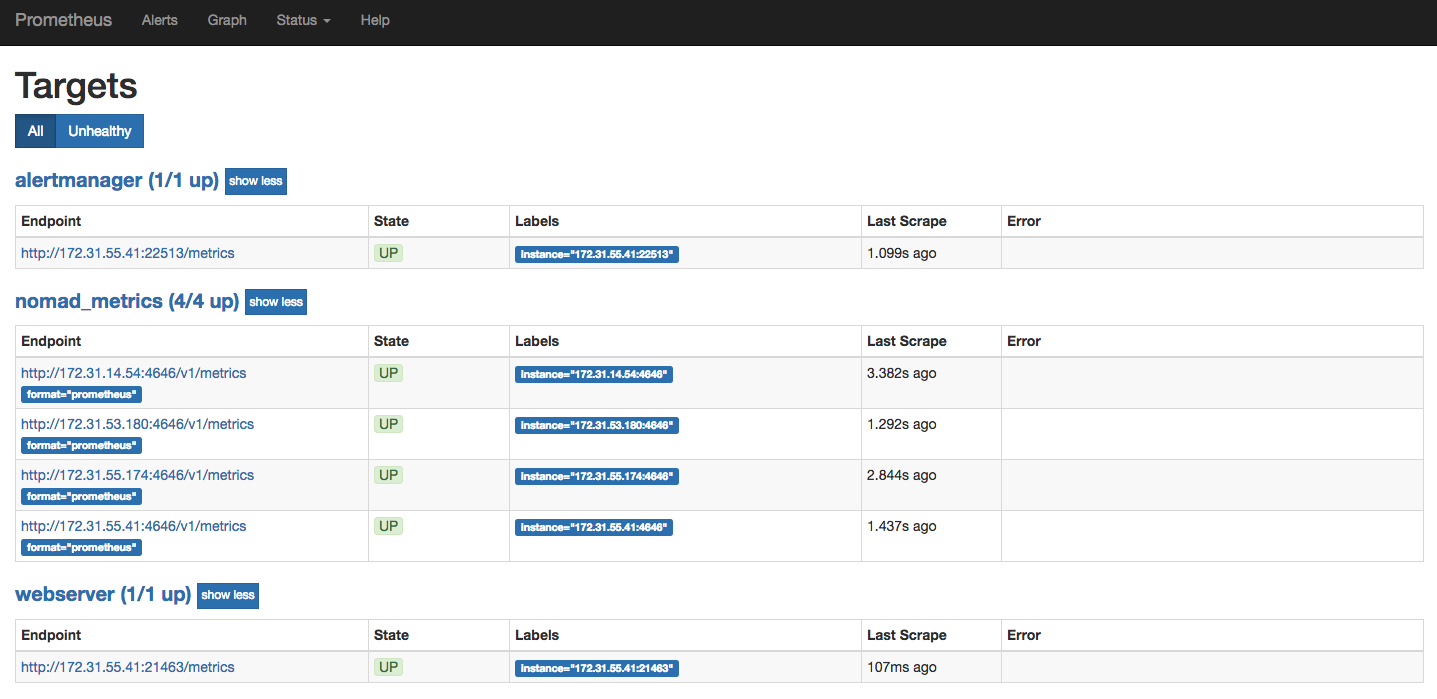The image size is (1437, 699).
Task: Open nomad endpoint 172.31.55.41:4646 metrics link
Action: (x=133, y=526)
